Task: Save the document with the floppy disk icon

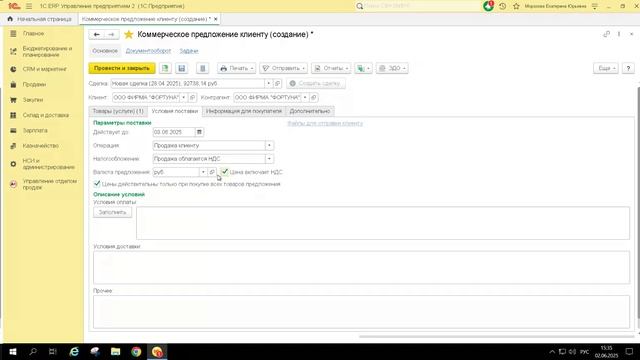Action: (182, 68)
